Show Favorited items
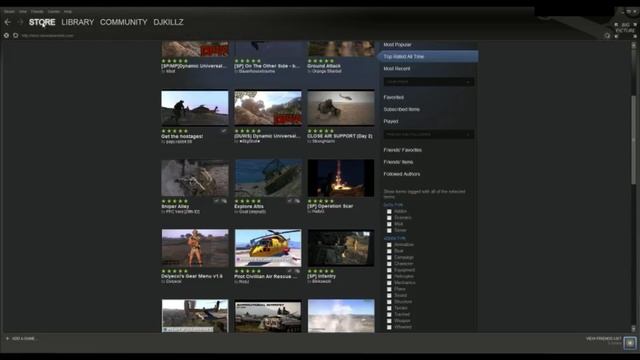 pyautogui.click(x=393, y=97)
